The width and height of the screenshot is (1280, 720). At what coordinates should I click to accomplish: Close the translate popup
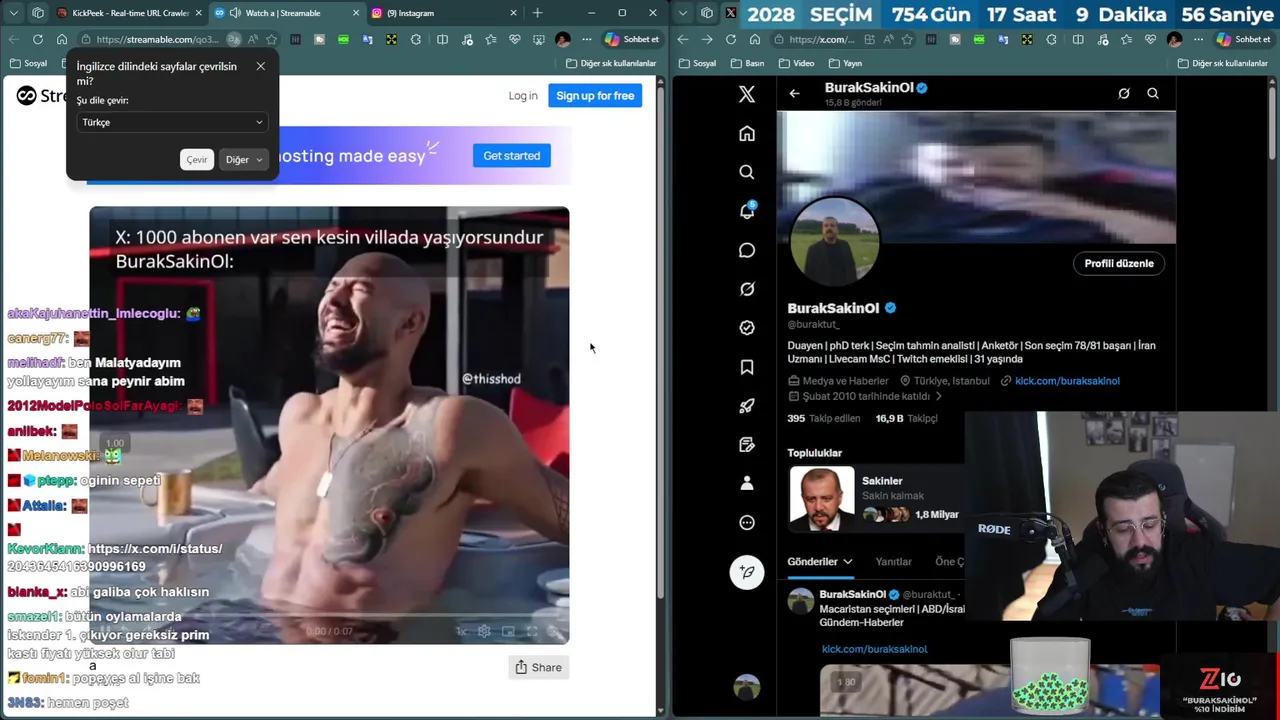tap(261, 66)
